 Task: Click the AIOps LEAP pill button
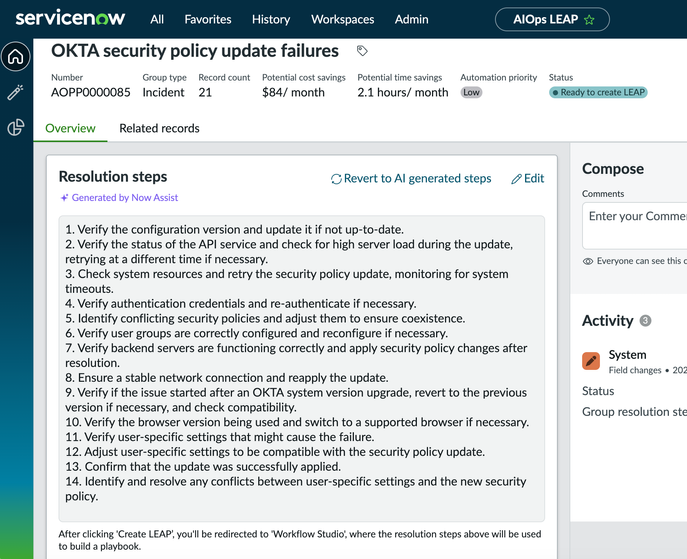coord(552,19)
